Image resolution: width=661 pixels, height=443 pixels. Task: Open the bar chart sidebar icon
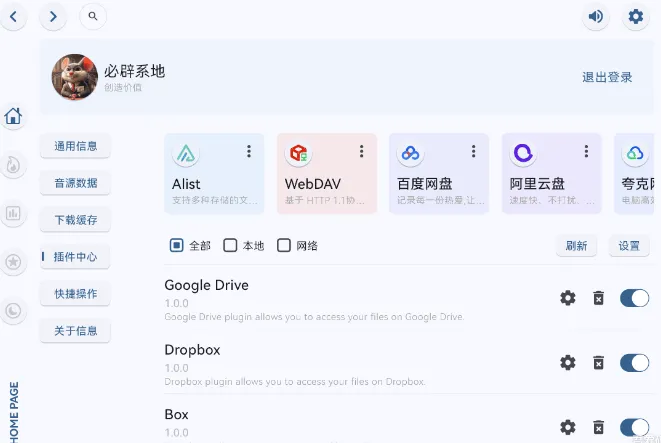13,213
